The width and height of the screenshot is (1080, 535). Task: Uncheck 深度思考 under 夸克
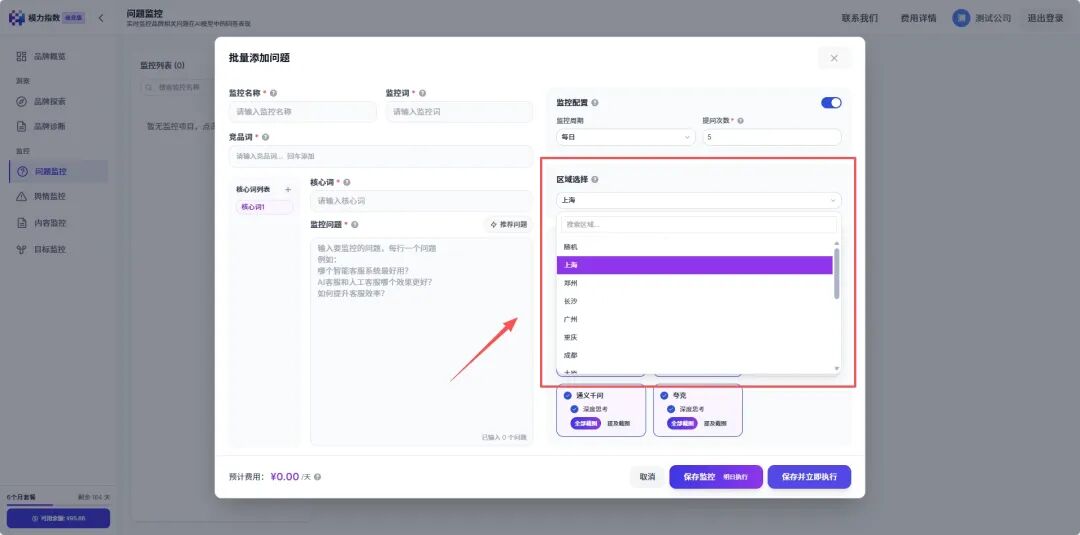tap(672, 409)
